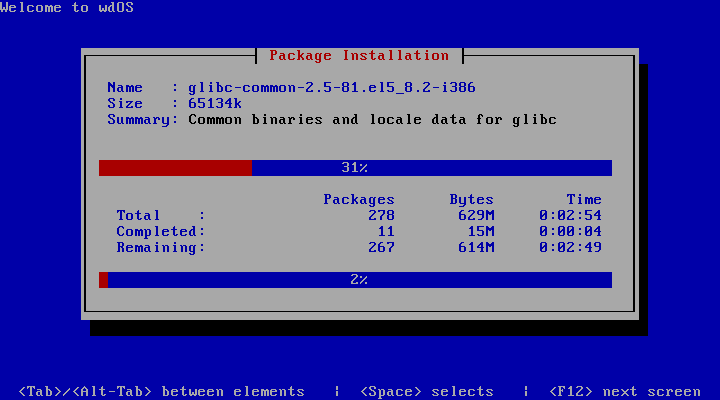This screenshot has height=400, width=720.
Task: Click the package summary description text
Action: 372,120
